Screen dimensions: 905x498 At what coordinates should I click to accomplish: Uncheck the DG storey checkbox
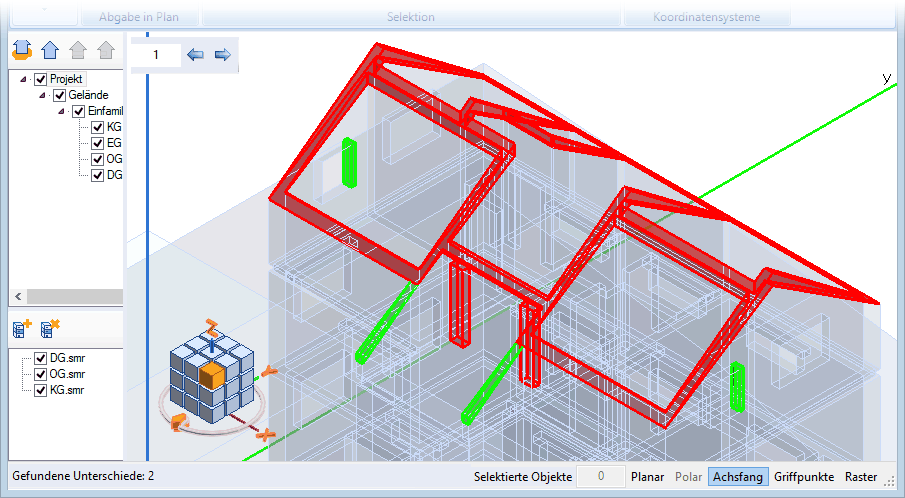point(98,175)
